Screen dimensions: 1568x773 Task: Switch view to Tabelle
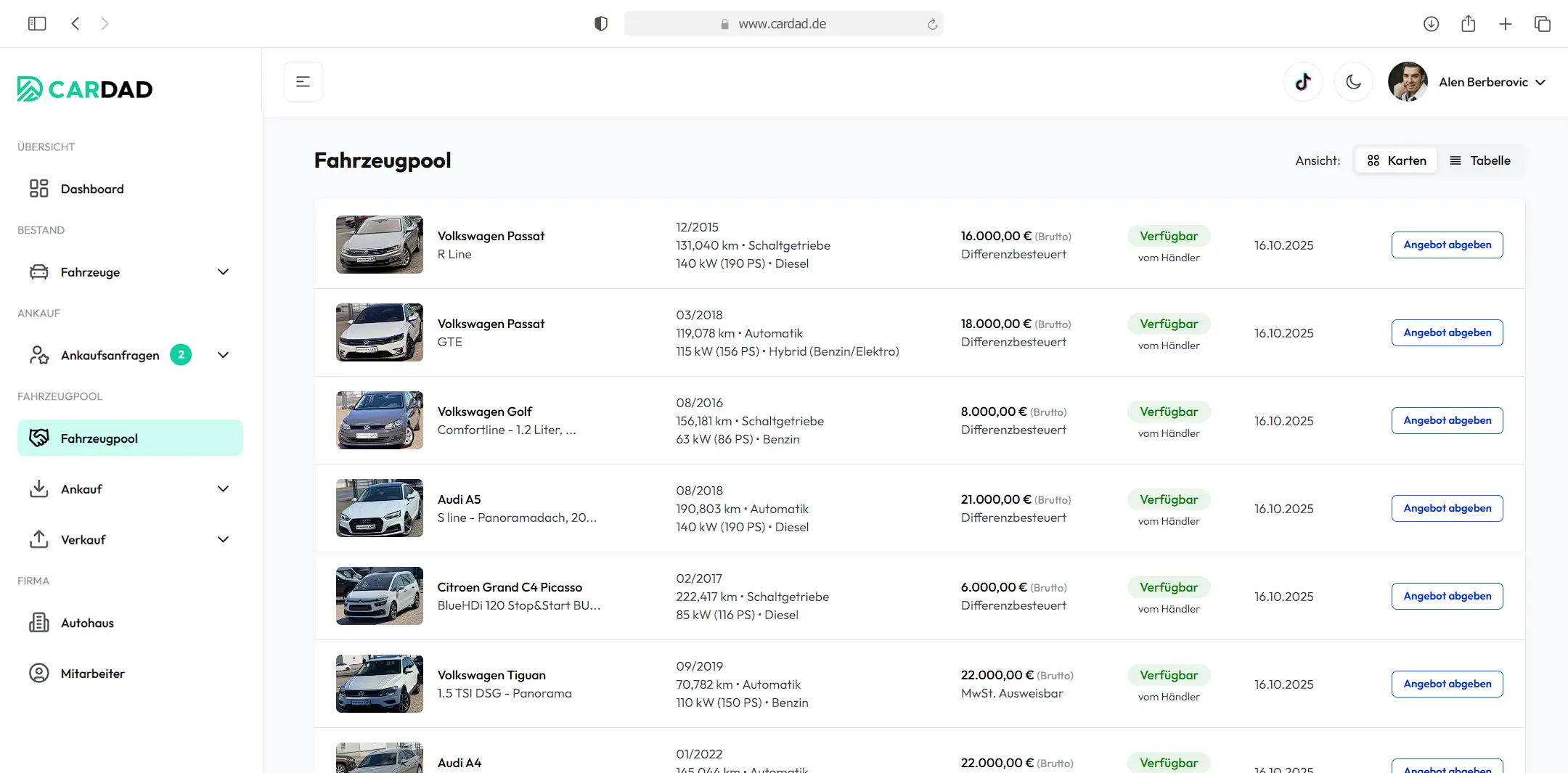[1481, 160]
